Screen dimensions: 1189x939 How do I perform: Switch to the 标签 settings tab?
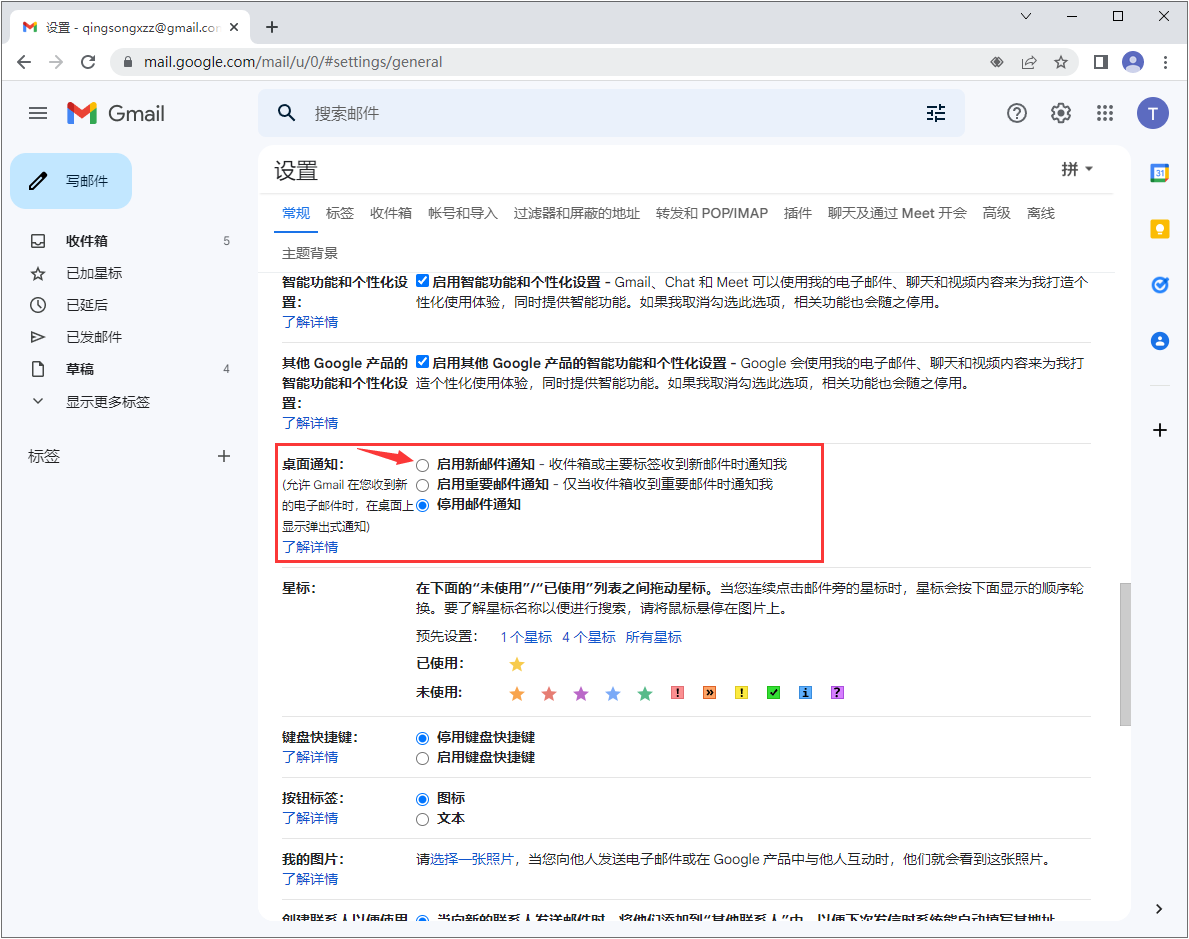coord(340,213)
